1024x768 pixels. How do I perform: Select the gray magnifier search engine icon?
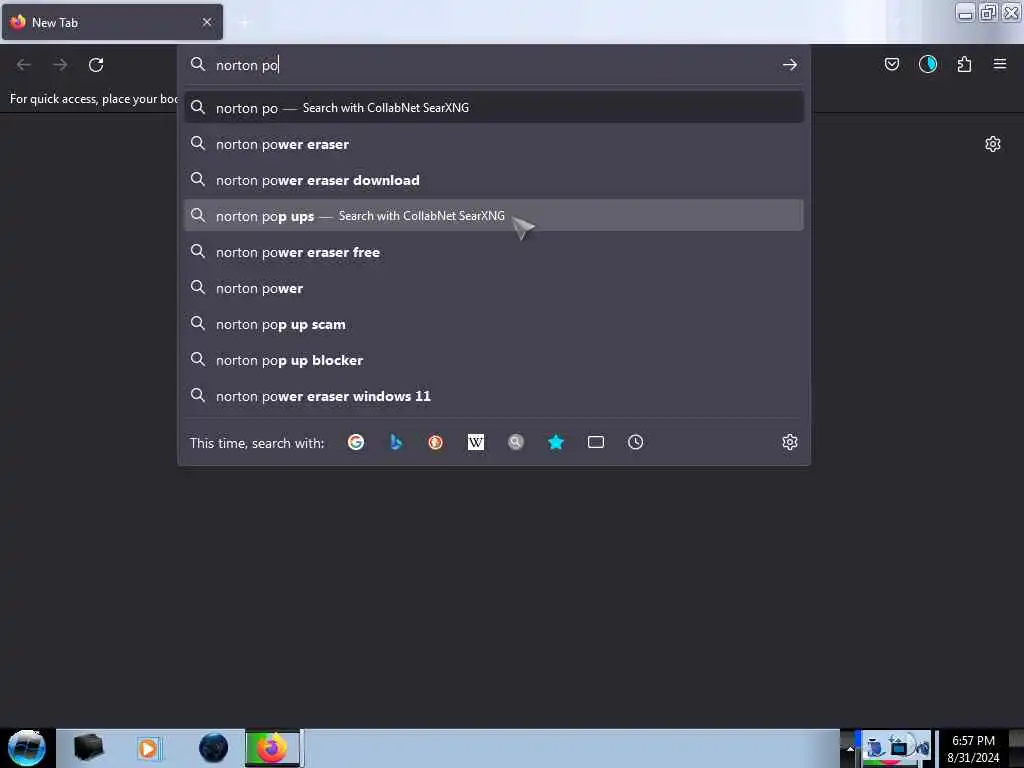pyautogui.click(x=516, y=442)
